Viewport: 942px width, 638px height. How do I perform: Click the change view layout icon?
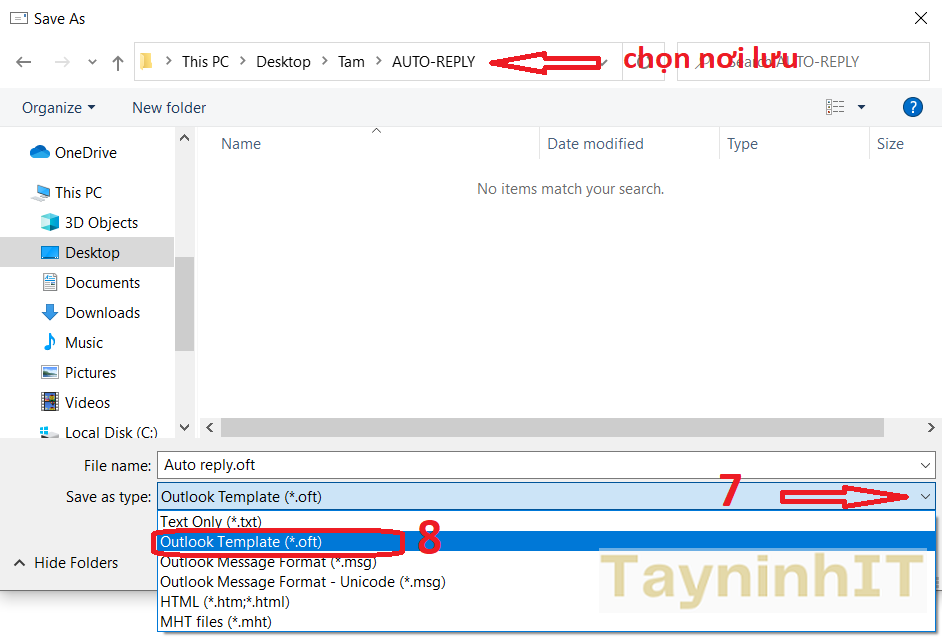[x=835, y=107]
